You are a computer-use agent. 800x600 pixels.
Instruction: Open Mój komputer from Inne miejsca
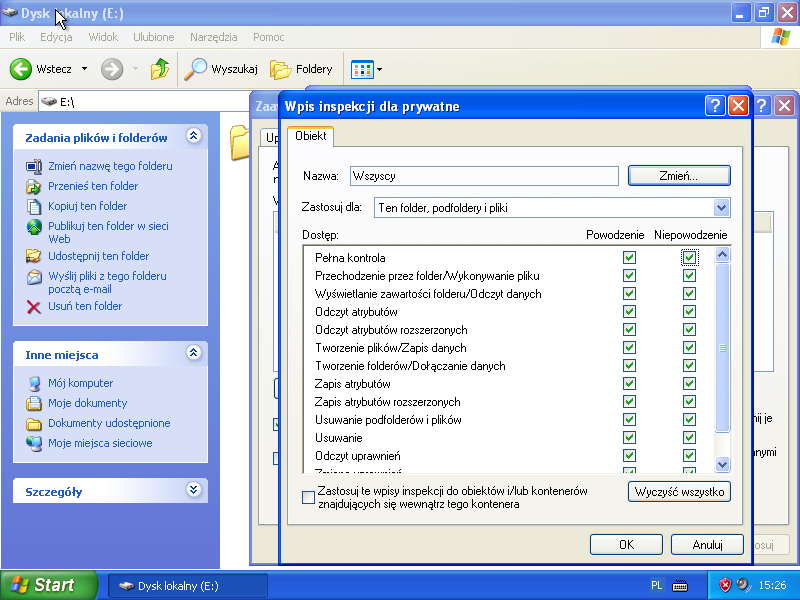(x=34, y=383)
